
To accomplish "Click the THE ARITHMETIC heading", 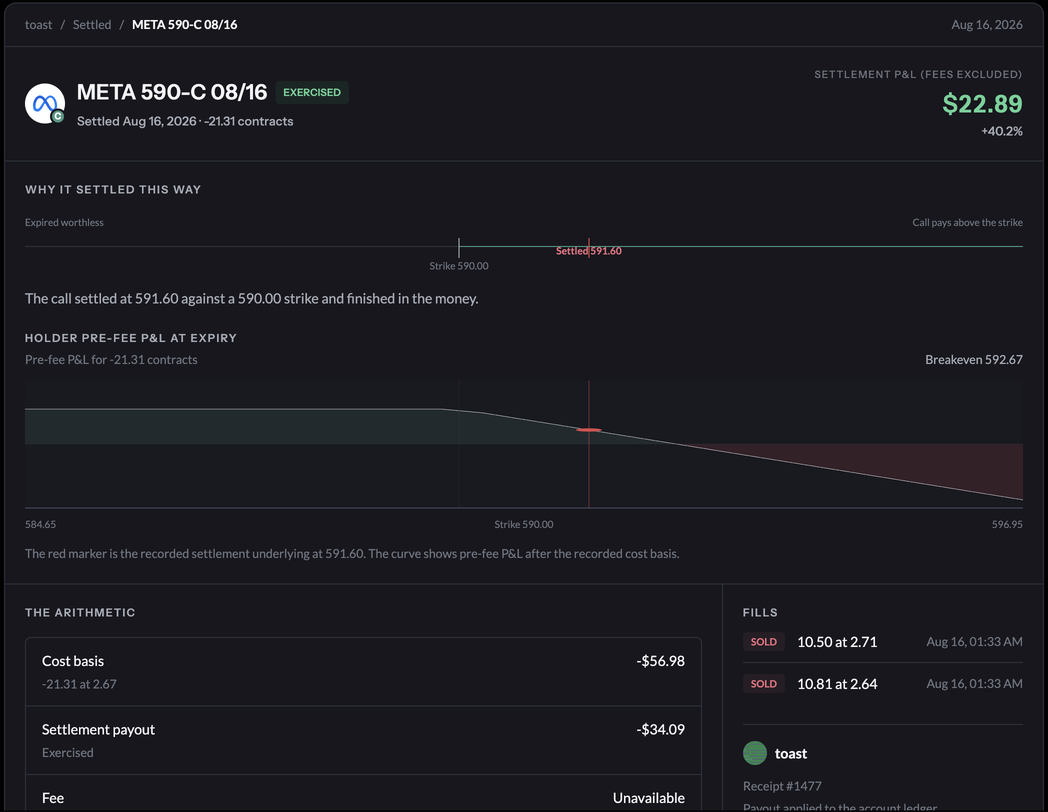I will [80, 612].
